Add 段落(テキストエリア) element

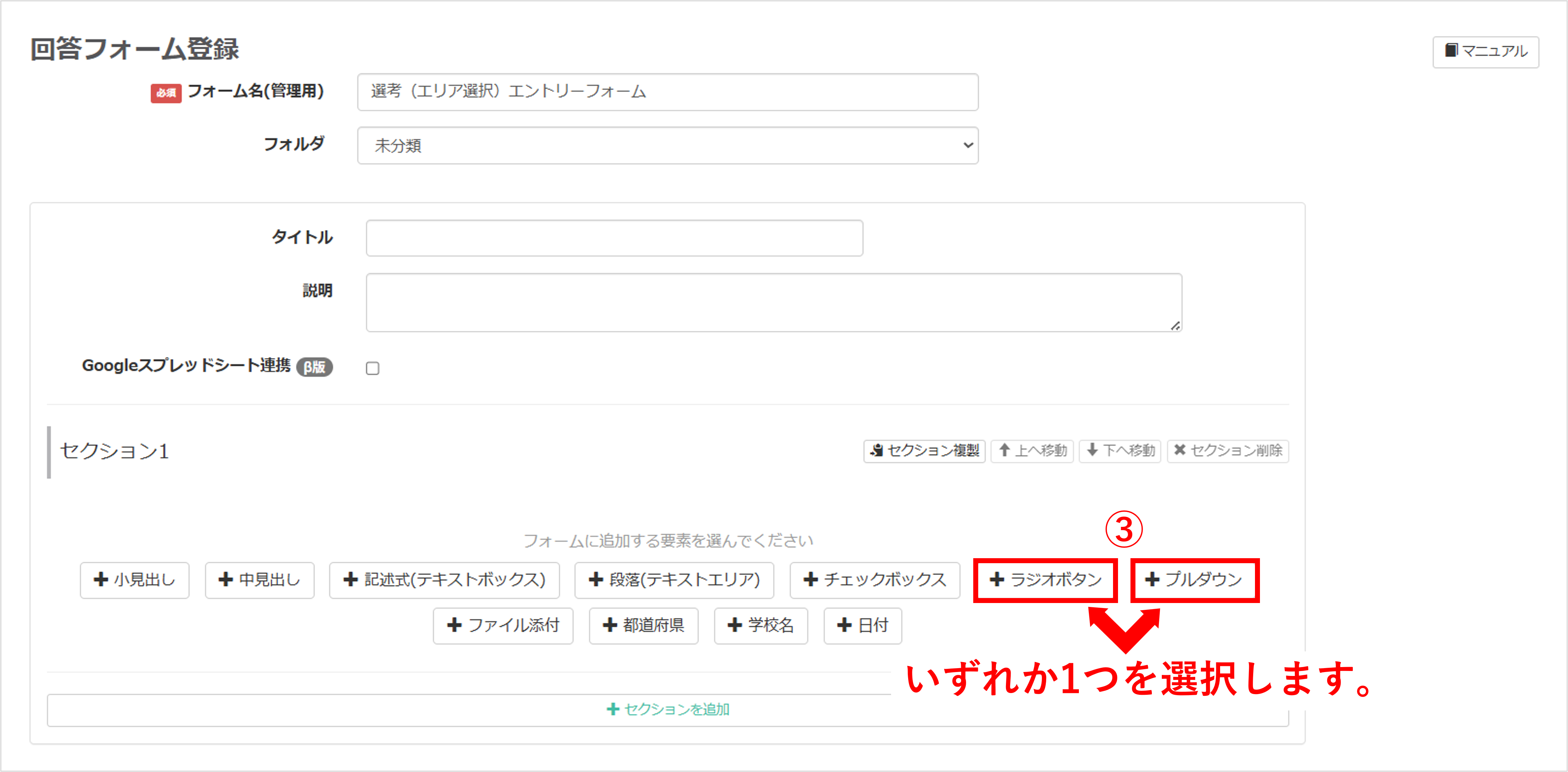tap(674, 580)
